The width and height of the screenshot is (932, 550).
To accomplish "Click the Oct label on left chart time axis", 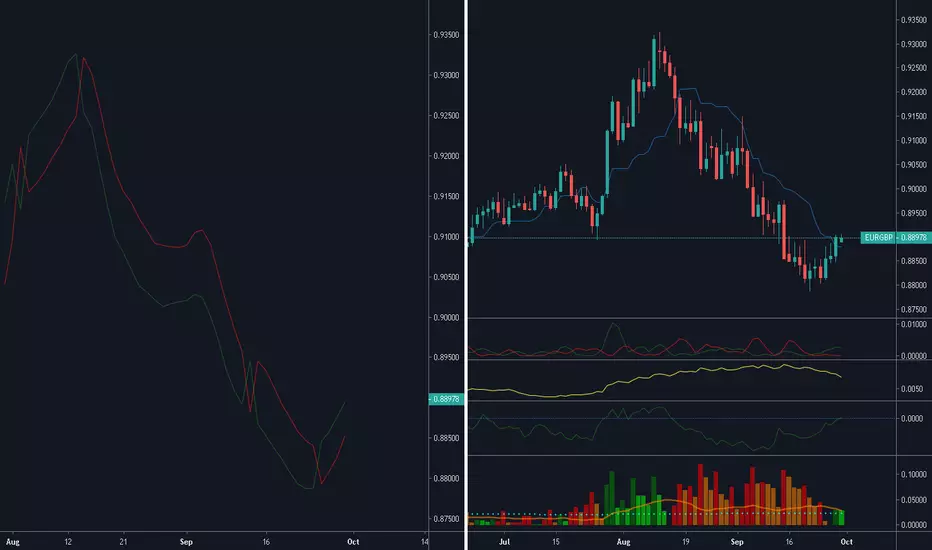I will click(x=353, y=542).
